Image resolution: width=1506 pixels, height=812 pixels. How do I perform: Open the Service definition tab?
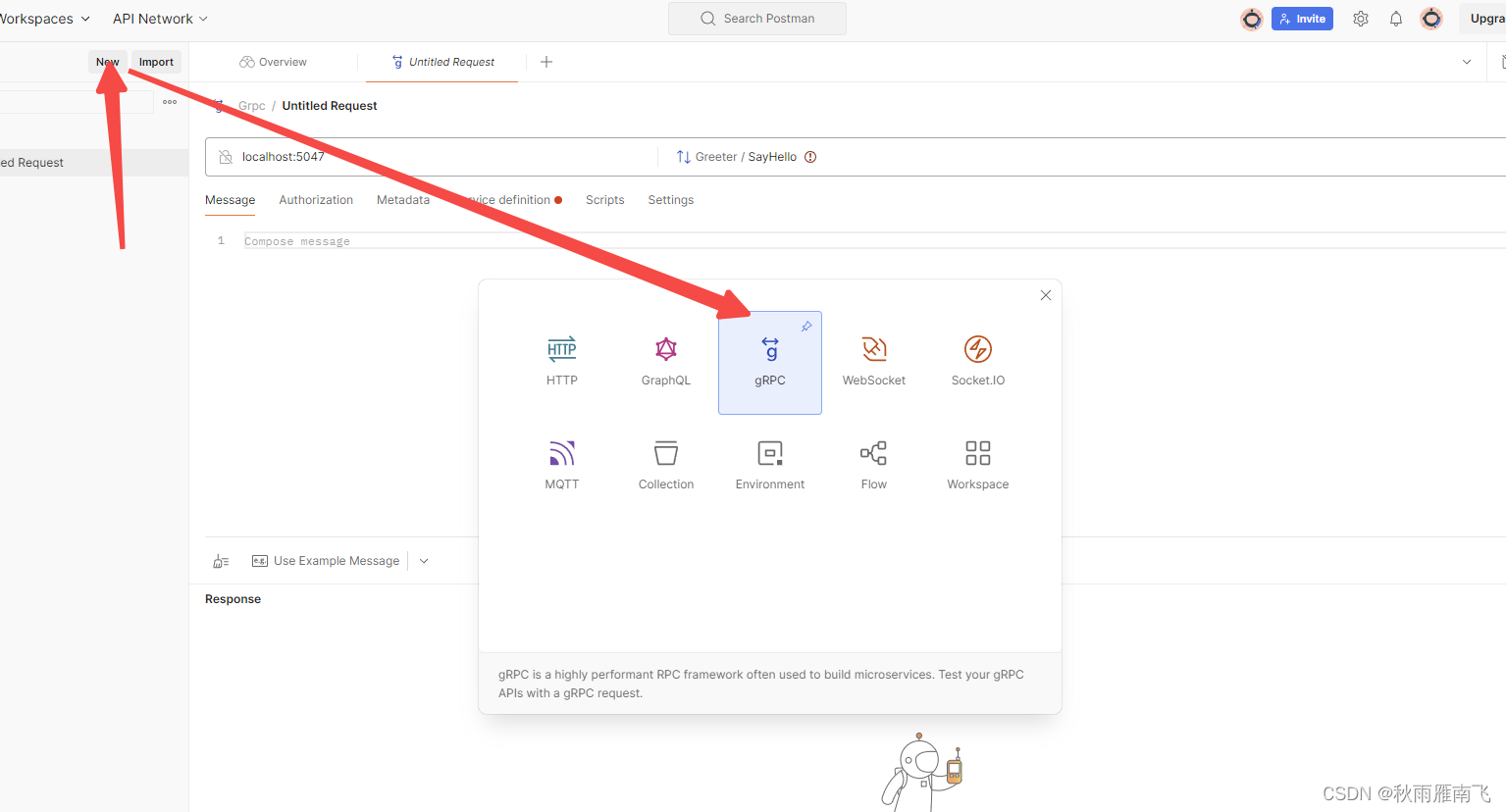tap(508, 200)
